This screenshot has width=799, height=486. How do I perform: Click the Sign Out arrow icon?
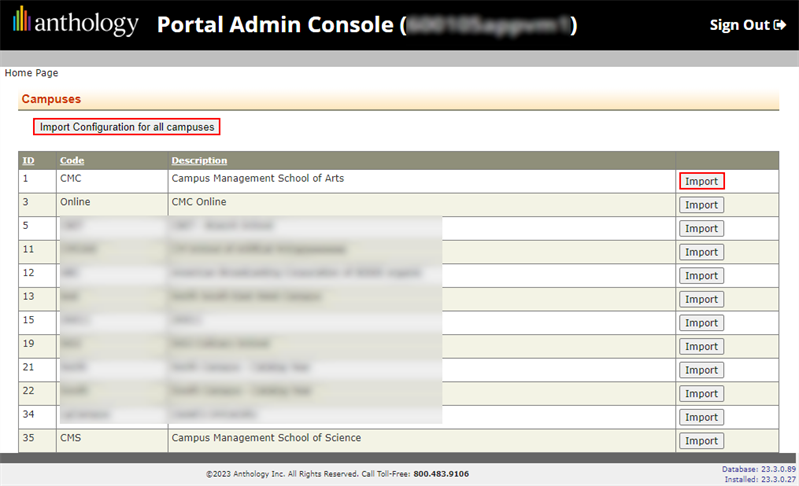pos(780,25)
